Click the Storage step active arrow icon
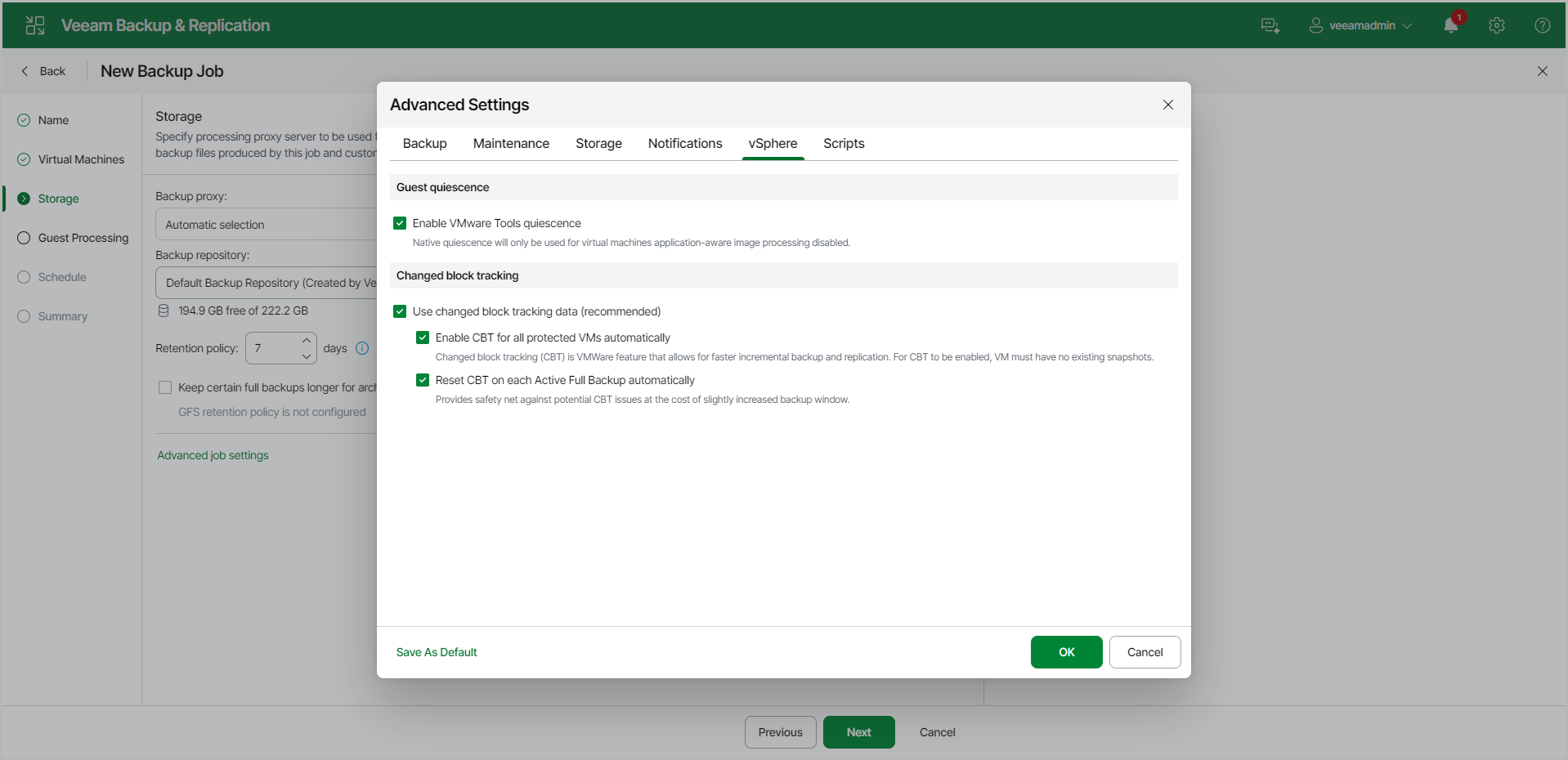This screenshot has width=1568, height=760. 24,199
